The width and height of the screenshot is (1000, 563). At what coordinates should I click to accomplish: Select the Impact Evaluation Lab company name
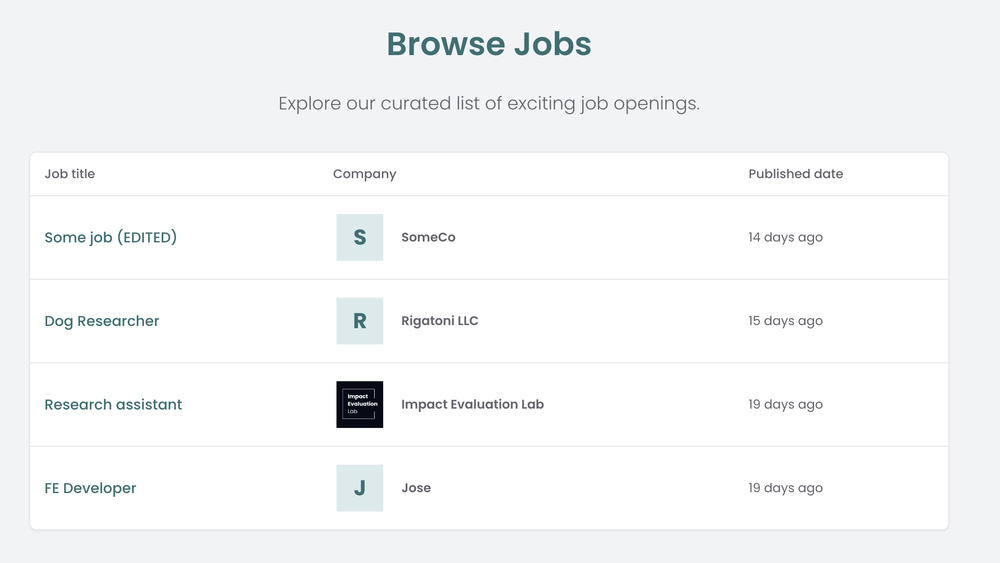[x=472, y=404]
